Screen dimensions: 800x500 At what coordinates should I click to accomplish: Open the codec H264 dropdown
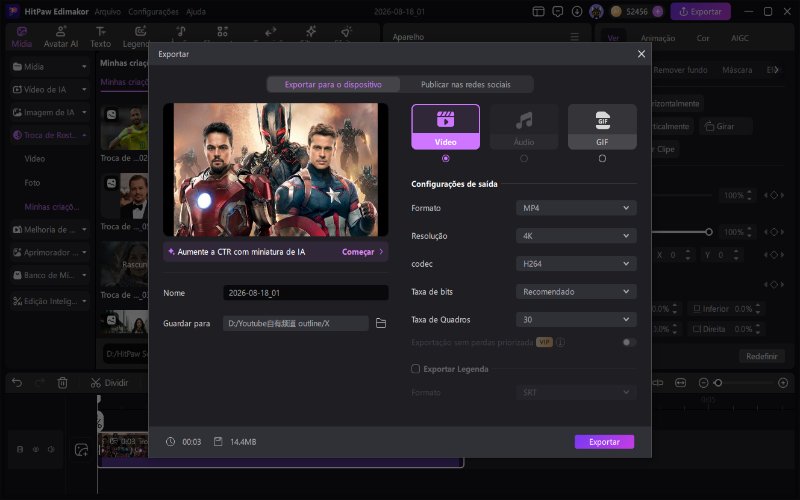[576, 264]
